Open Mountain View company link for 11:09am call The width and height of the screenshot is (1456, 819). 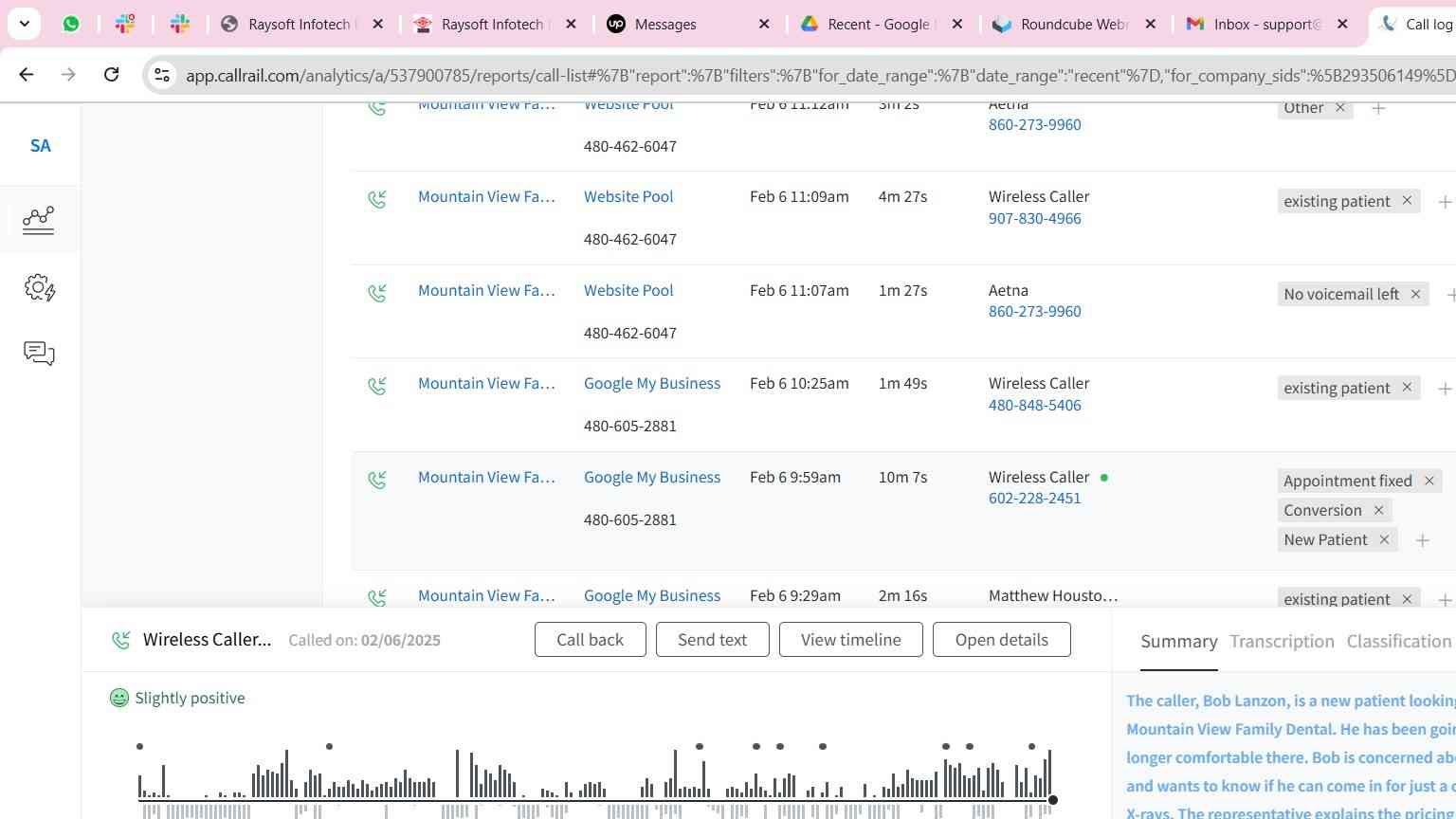tap(486, 196)
